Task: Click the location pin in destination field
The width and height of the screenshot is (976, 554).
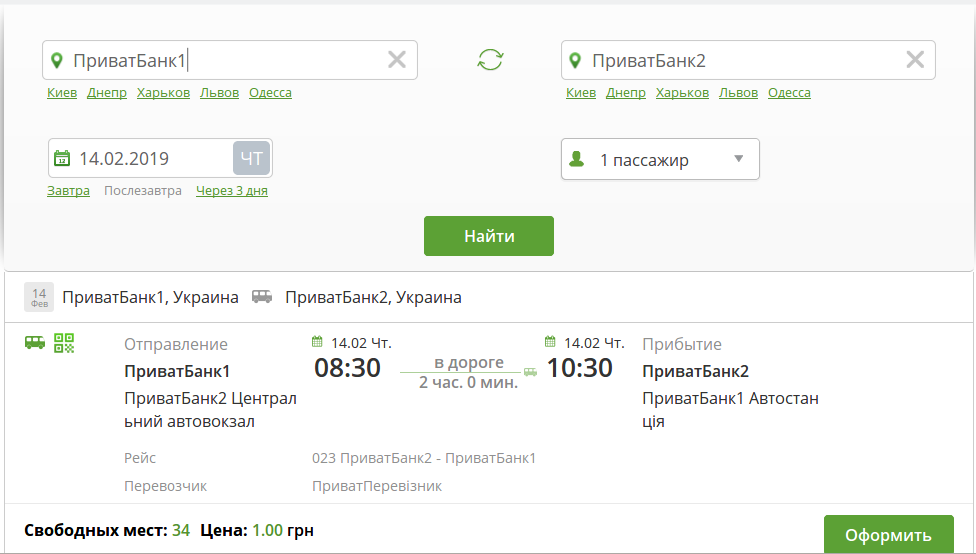Action: (x=575, y=60)
